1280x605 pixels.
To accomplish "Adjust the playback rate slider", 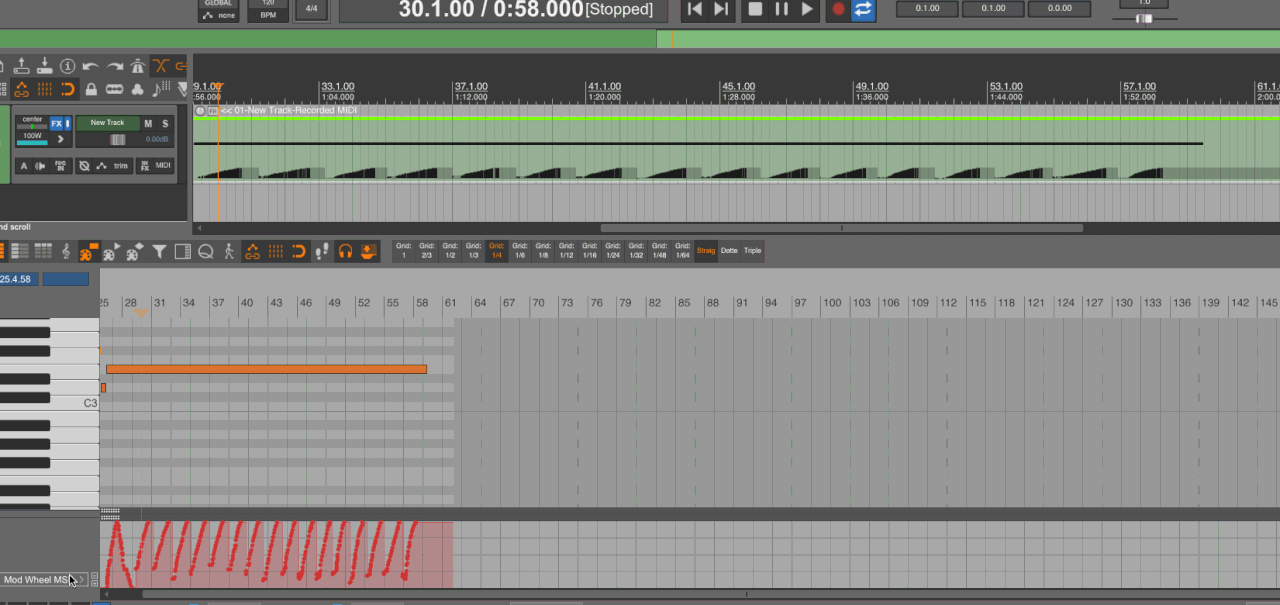I will [1144, 19].
